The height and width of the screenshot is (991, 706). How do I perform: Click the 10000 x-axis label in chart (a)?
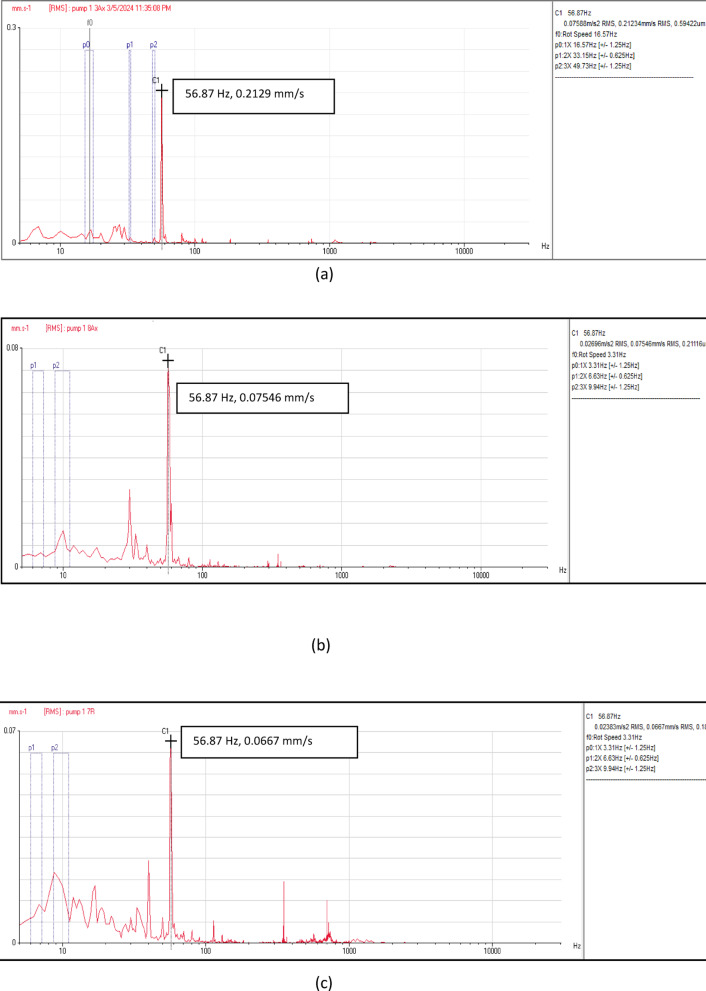pyautogui.click(x=465, y=252)
